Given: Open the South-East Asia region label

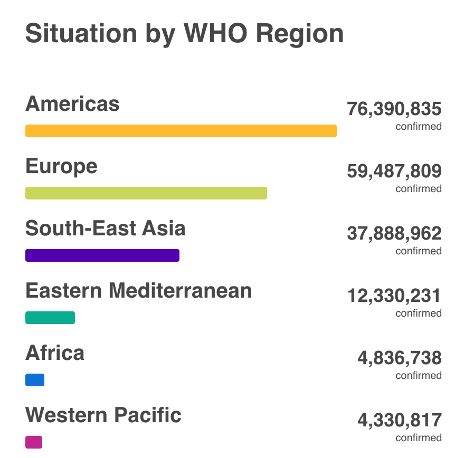Looking at the screenshot, I should tap(105, 228).
